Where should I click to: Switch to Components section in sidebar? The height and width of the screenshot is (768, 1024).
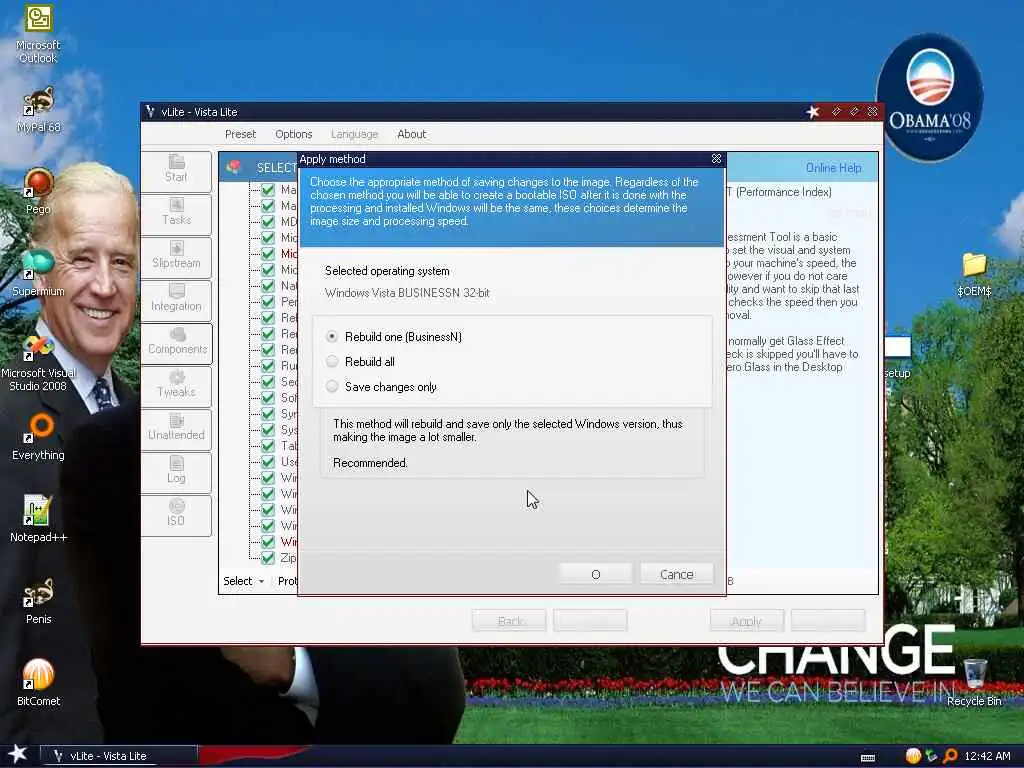[x=176, y=344]
